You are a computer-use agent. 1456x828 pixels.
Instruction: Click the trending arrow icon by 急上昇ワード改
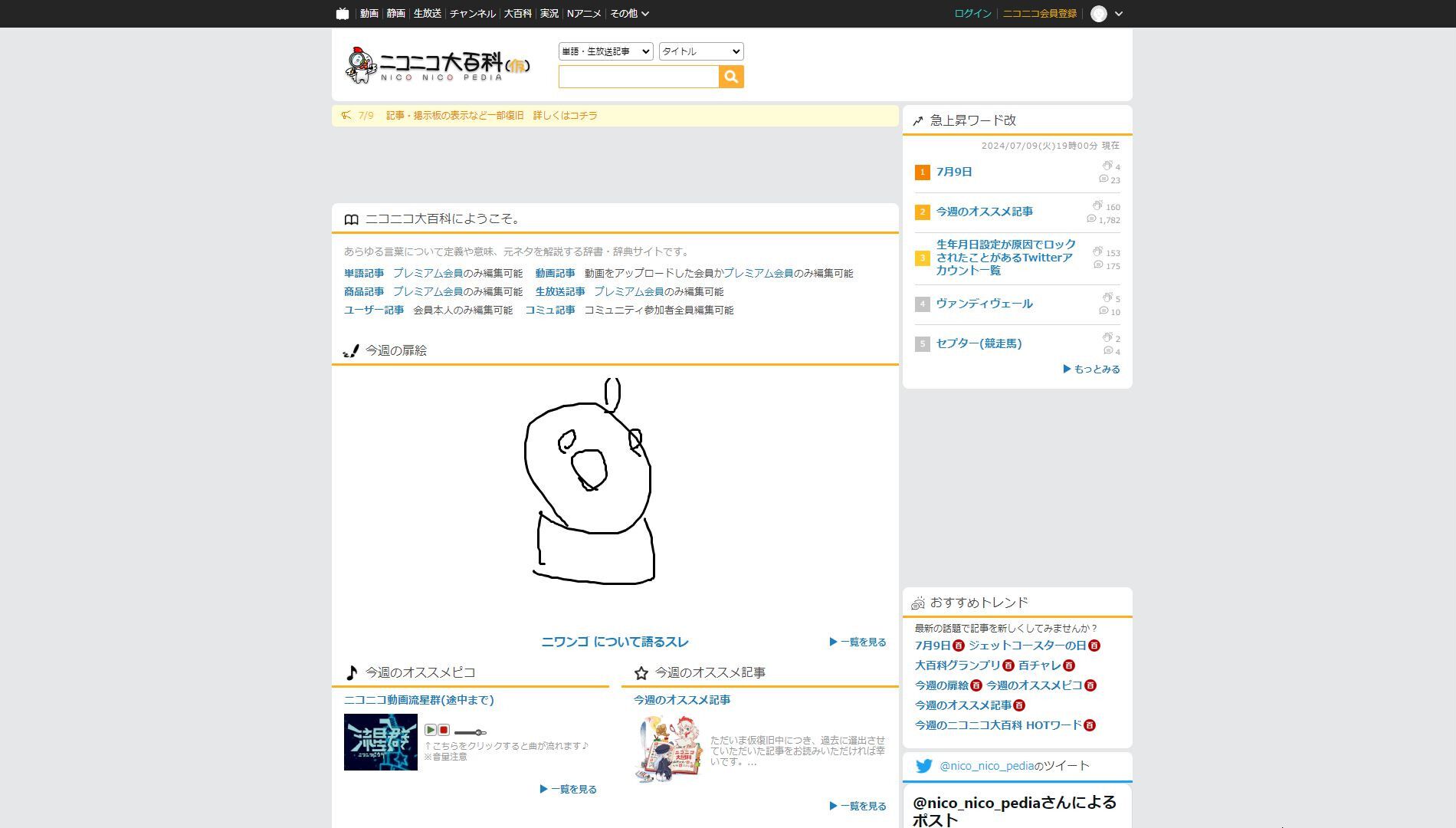tap(918, 120)
